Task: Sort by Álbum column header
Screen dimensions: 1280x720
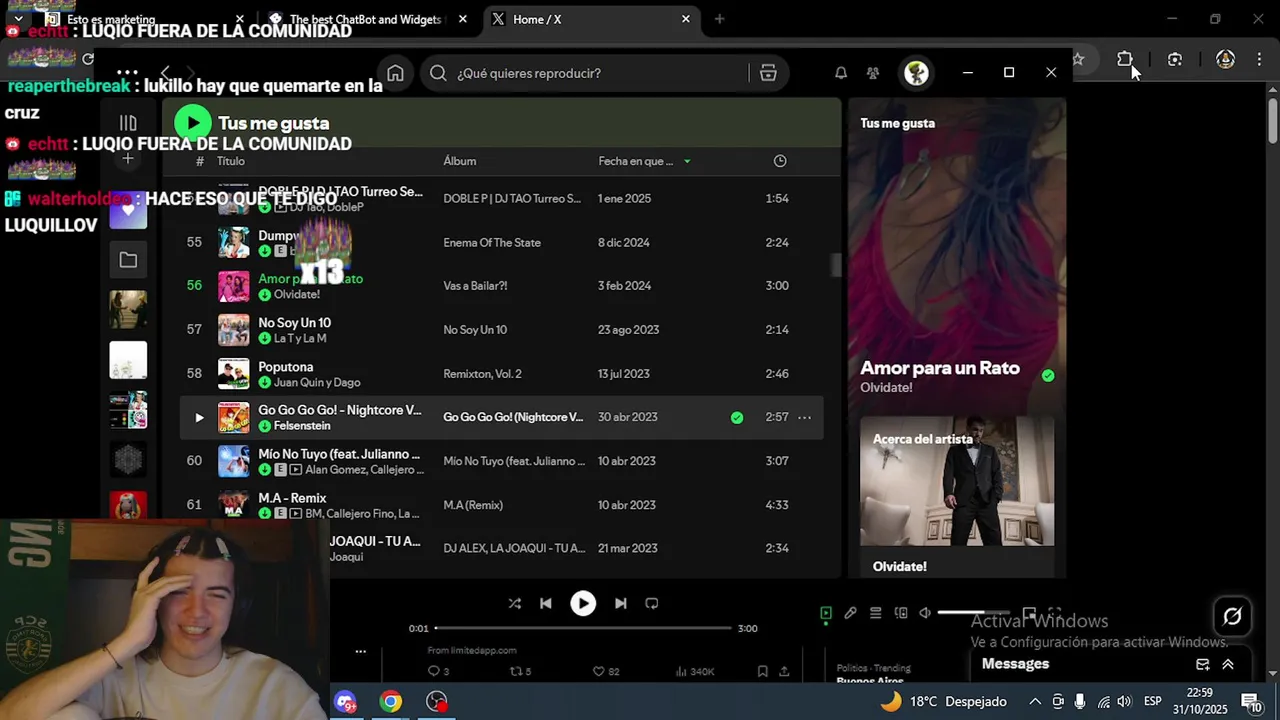Action: click(460, 161)
